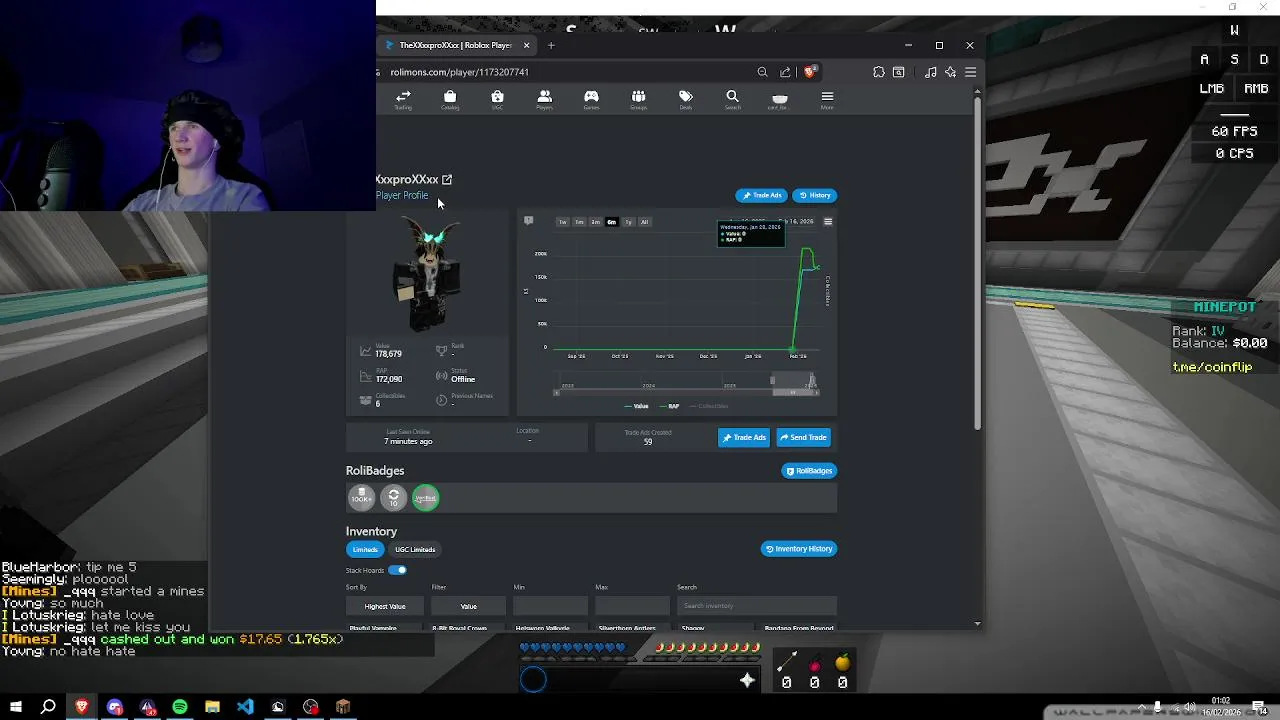Open the browser sidebar panel icon
Image resolution: width=1280 pixels, height=720 pixels.
pyautogui.click(x=898, y=72)
